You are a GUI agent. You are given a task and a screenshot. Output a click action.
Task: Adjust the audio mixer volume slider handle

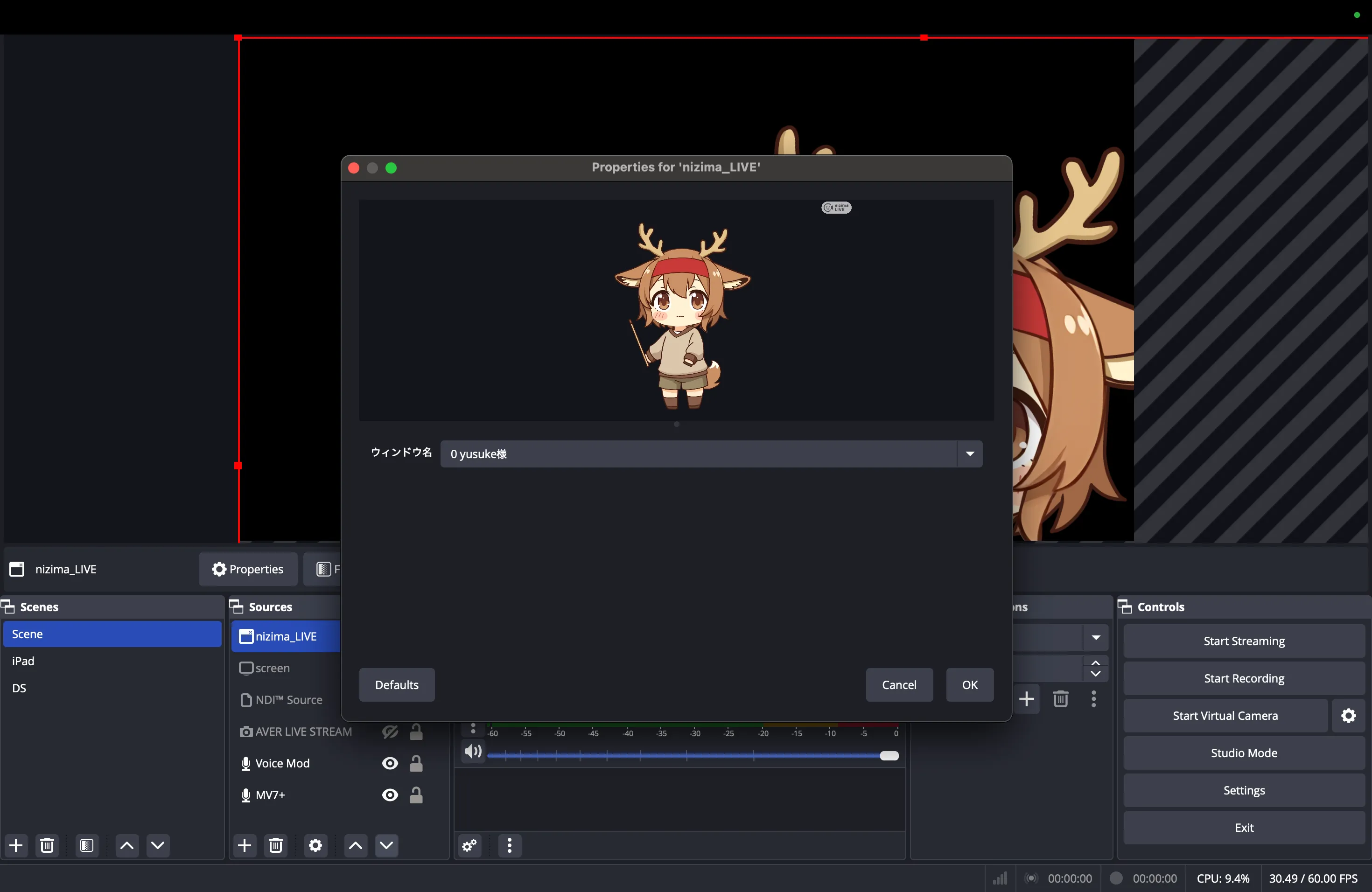889,755
